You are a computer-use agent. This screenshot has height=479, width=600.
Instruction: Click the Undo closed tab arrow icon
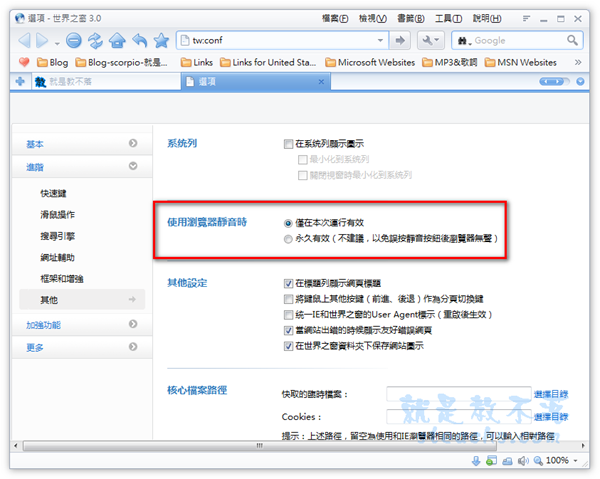coord(139,40)
